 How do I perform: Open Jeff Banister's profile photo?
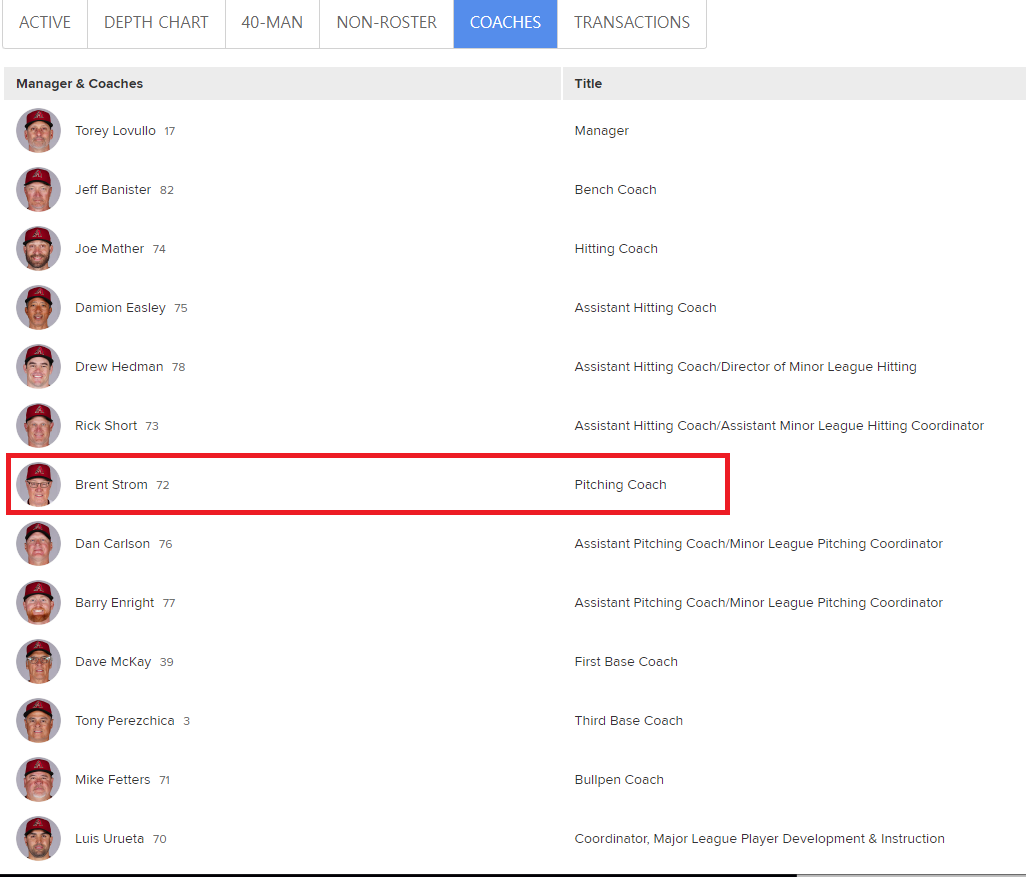(x=38, y=190)
